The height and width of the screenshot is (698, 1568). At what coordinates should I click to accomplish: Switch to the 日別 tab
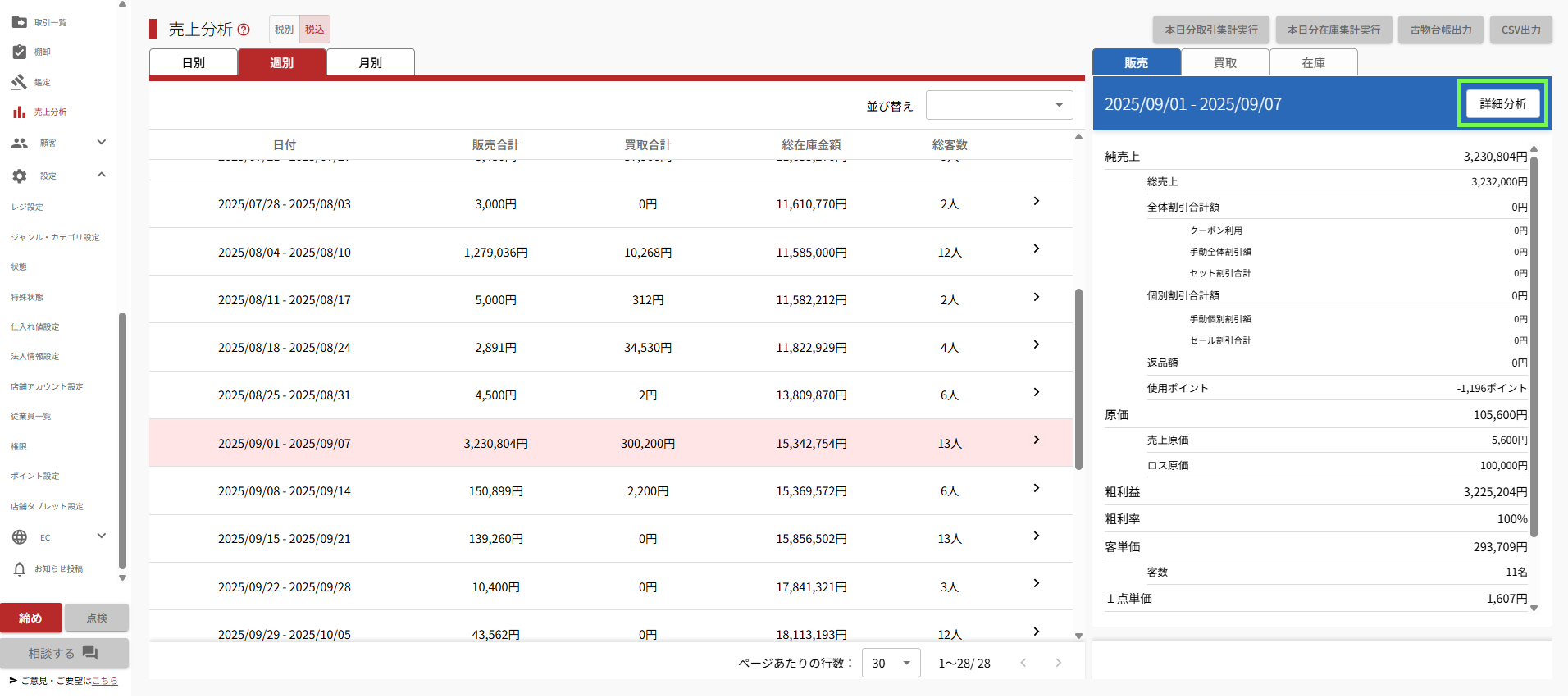coord(194,62)
